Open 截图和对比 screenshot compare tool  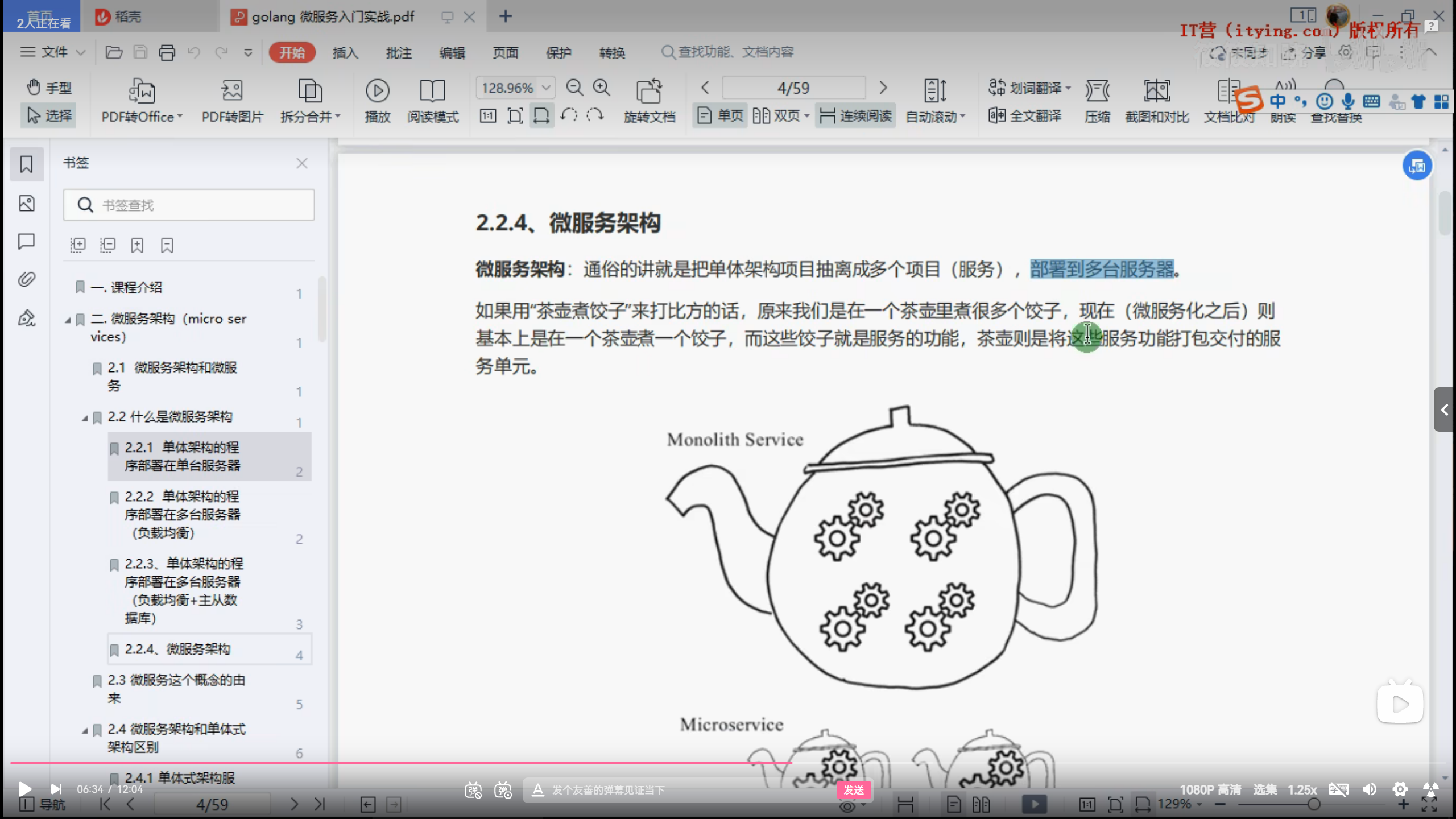click(1157, 101)
